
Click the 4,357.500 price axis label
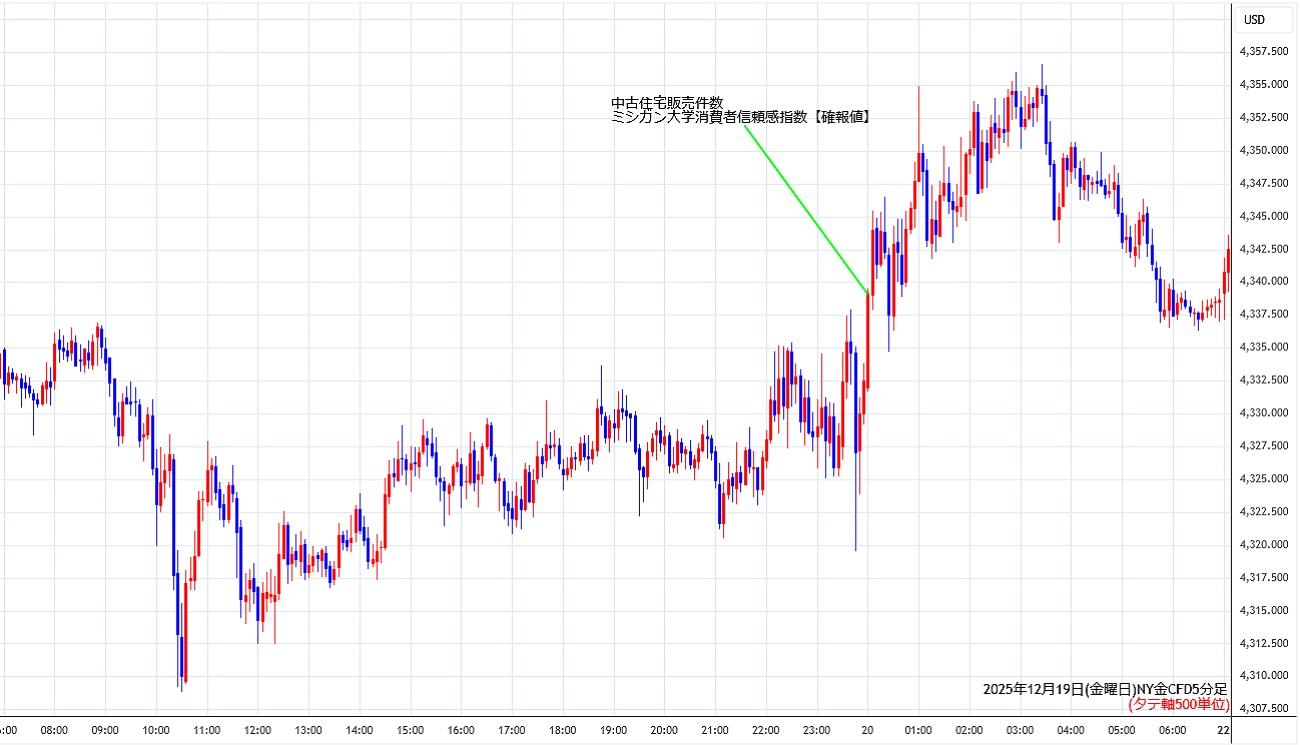tap(1263, 51)
